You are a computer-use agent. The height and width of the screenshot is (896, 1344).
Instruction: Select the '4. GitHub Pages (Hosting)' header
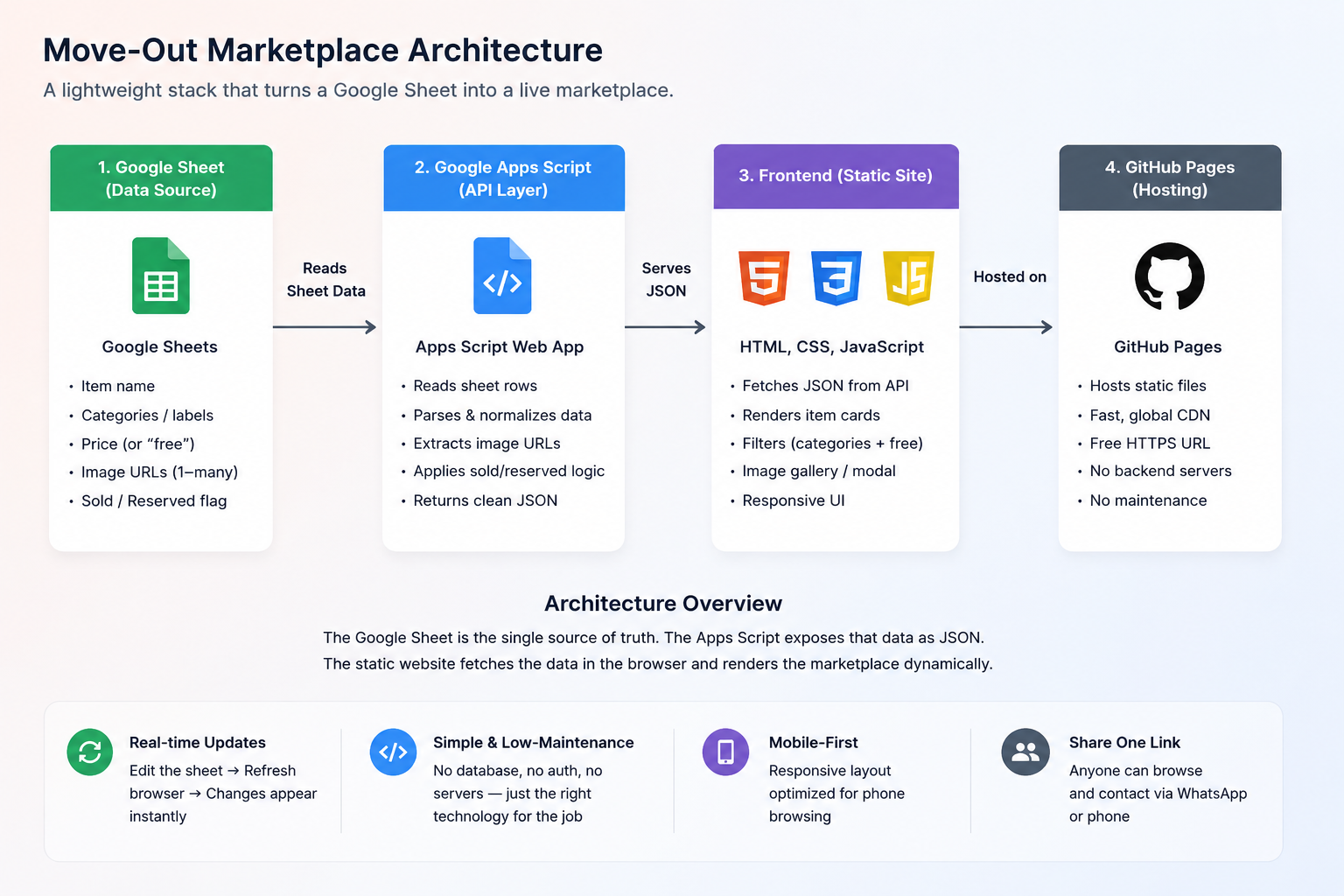tap(1170, 178)
